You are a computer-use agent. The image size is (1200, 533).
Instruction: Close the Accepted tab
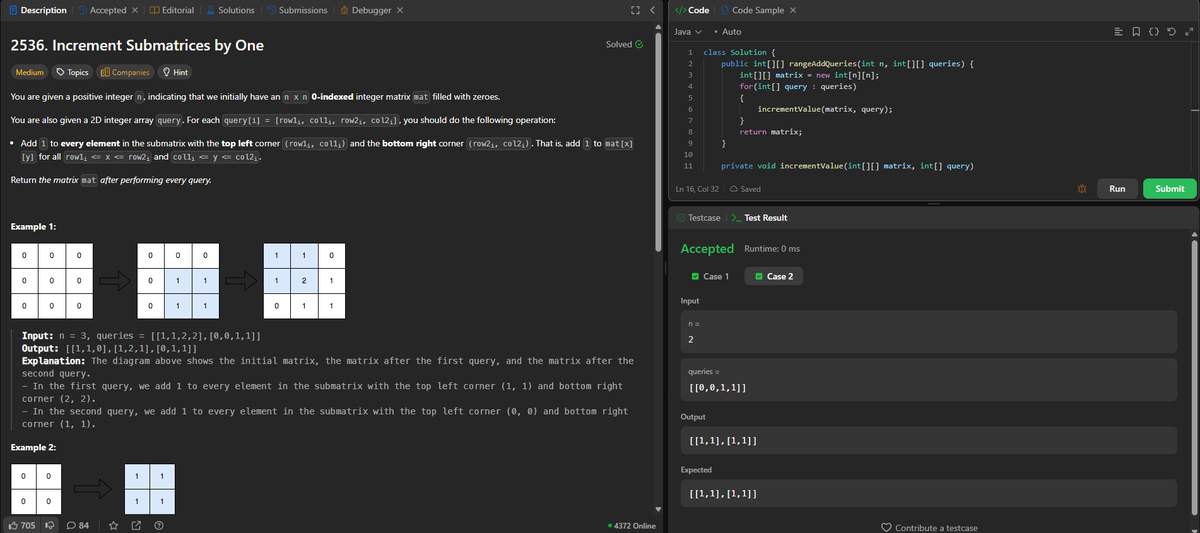(135, 10)
